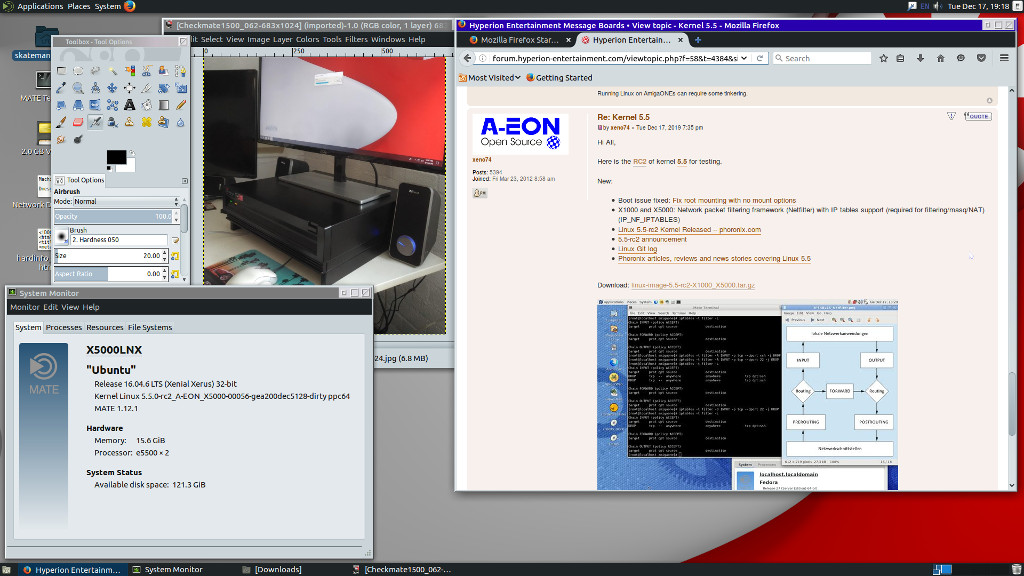Screen dimensions: 1024x576
Task: Select the Text tool
Action: (x=129, y=104)
